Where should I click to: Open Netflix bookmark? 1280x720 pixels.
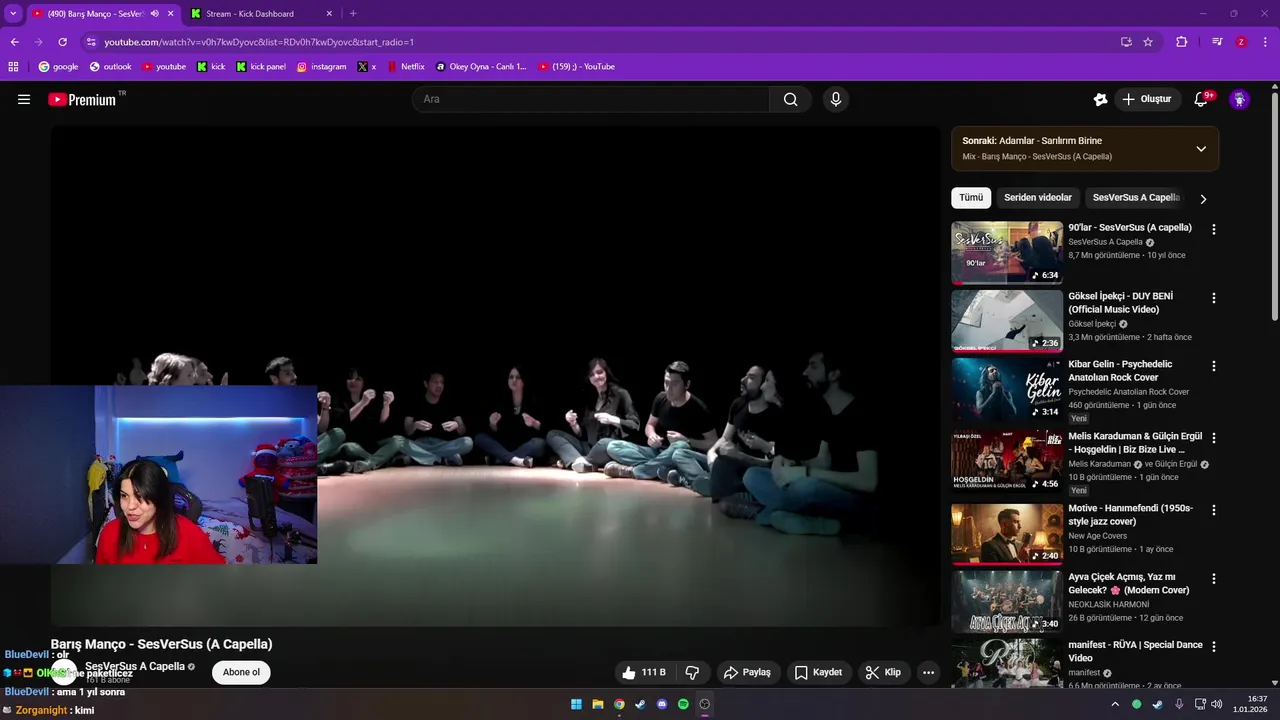(404, 67)
